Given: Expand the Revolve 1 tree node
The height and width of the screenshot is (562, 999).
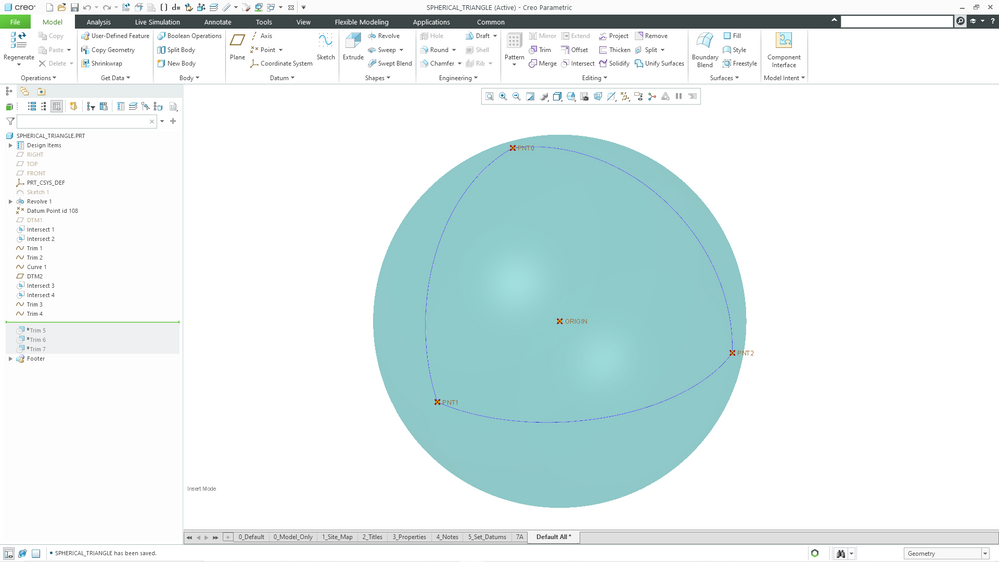Looking at the screenshot, I should coord(10,201).
